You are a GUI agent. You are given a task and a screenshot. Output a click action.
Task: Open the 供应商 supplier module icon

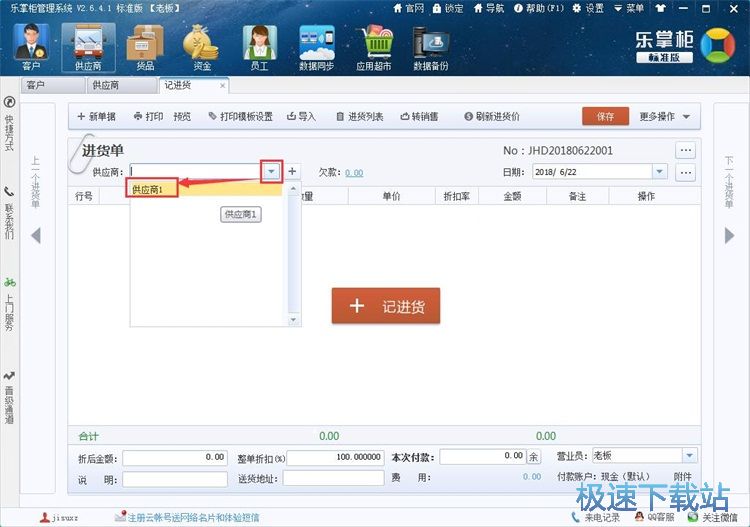(x=88, y=47)
